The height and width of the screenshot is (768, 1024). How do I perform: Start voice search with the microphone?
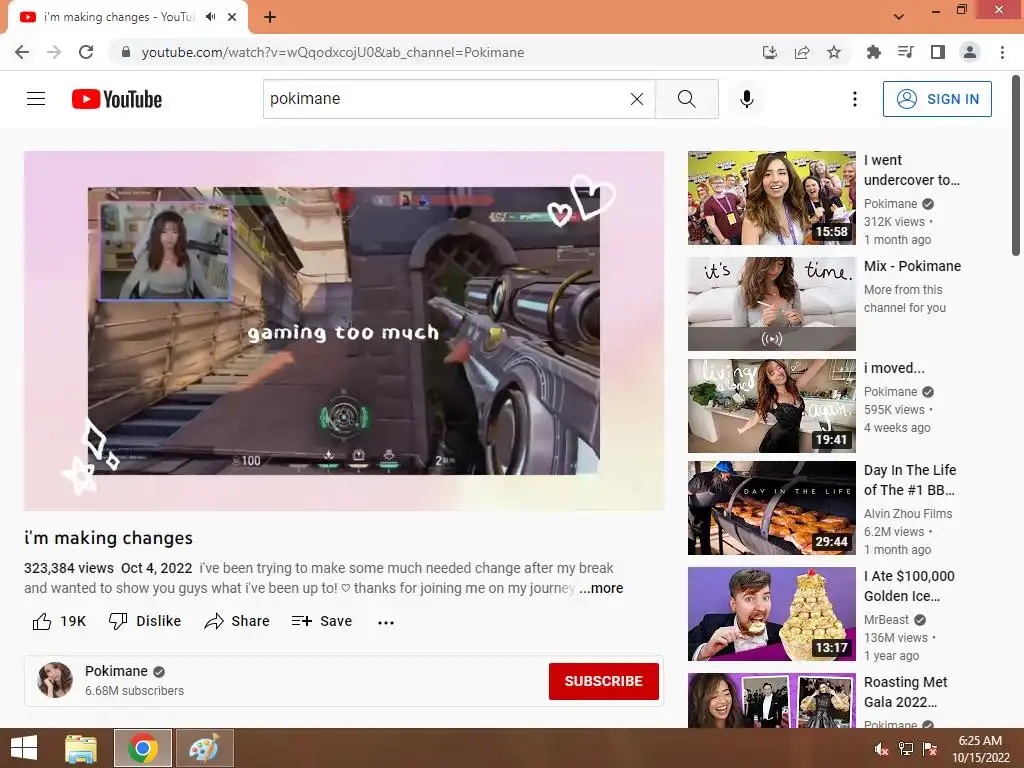747,99
